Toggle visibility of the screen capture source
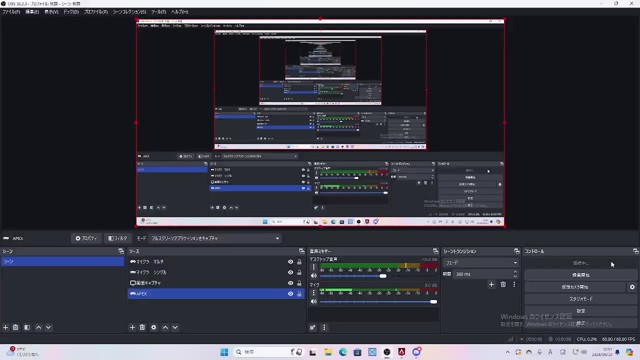 tap(291, 283)
